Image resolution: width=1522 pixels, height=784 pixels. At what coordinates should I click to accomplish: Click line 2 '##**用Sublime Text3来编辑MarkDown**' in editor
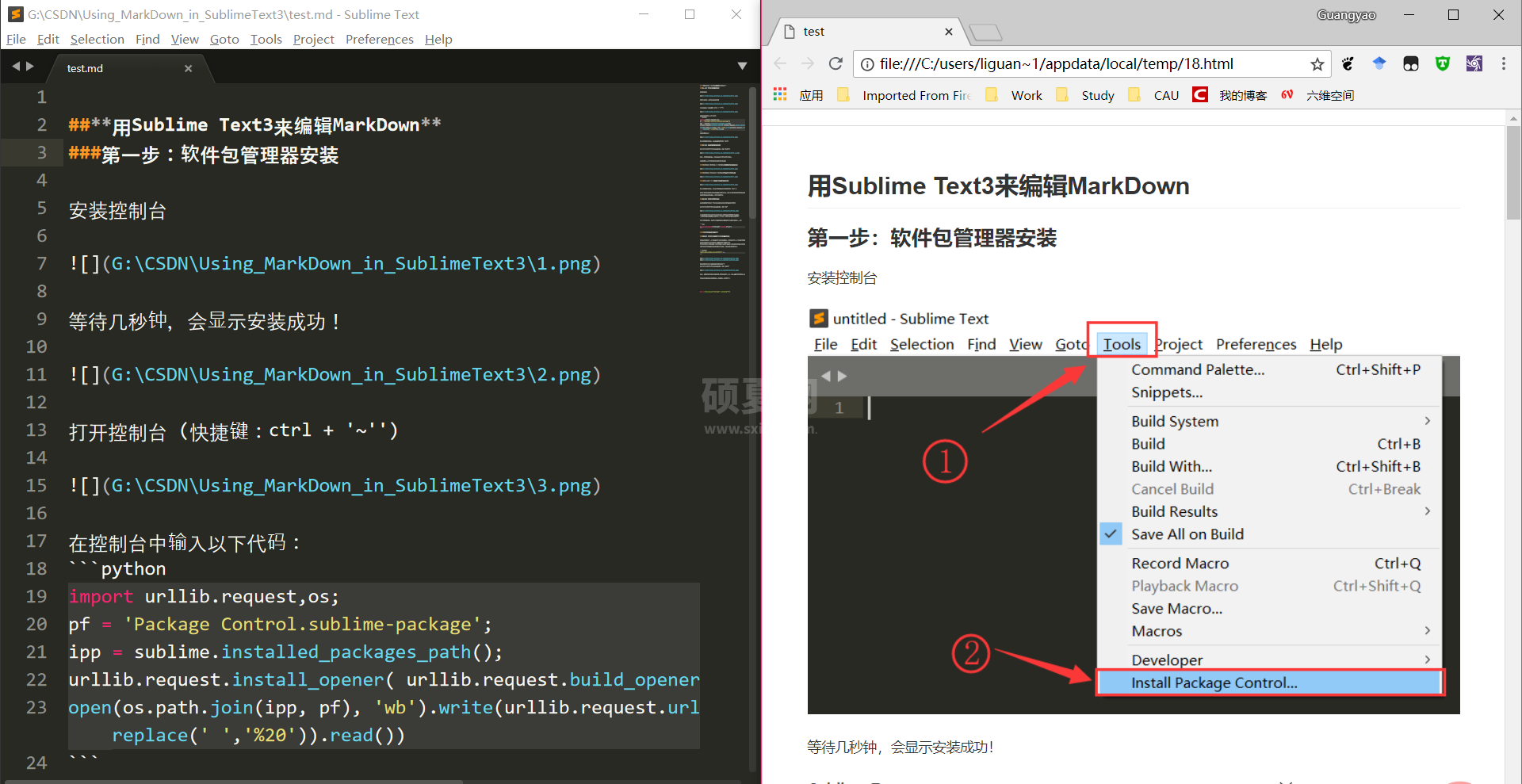tap(254, 125)
